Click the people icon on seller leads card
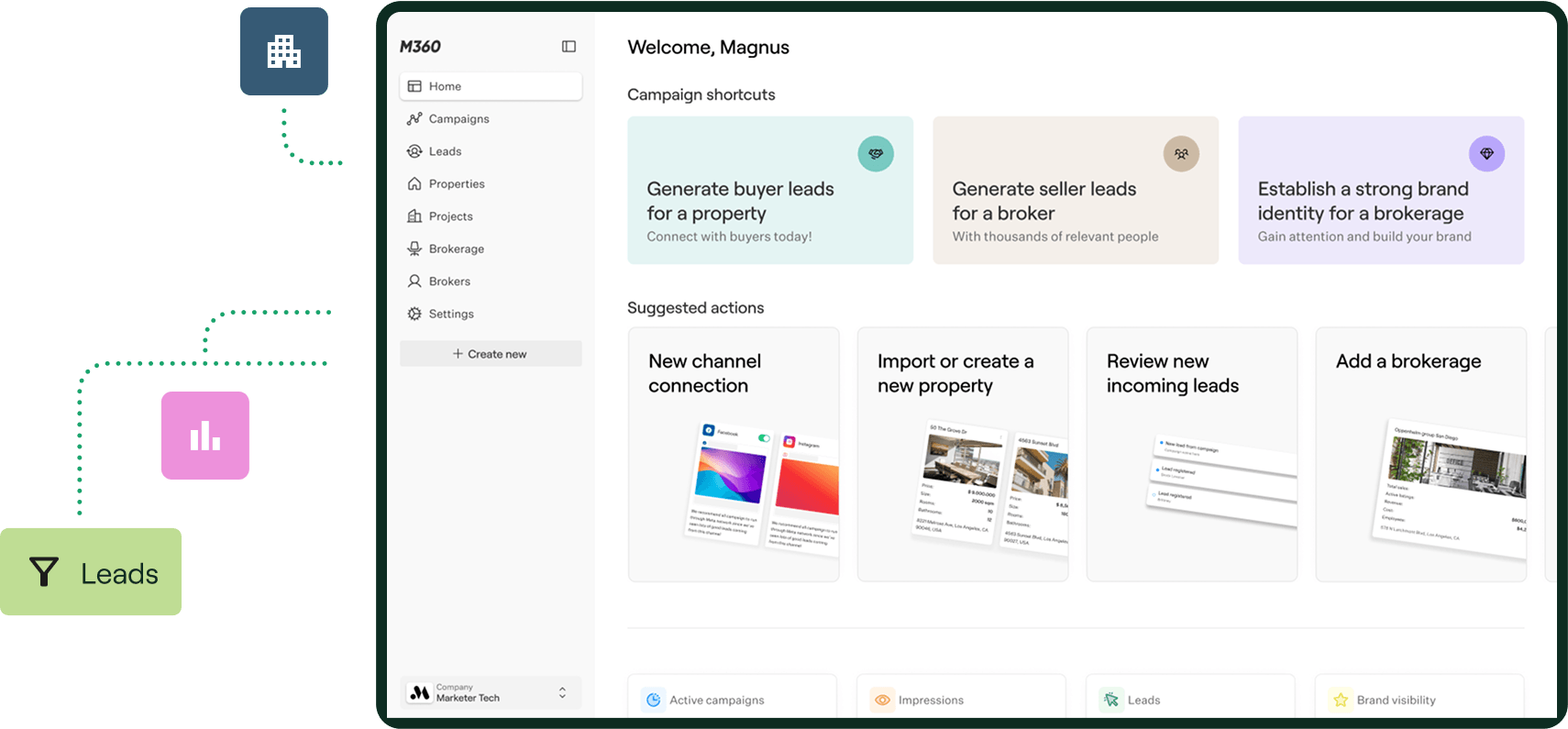 1181,154
